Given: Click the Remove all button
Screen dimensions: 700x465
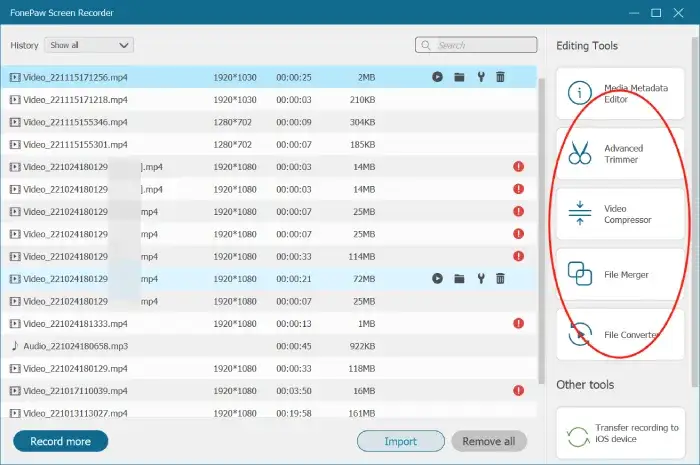Looking at the screenshot, I should (x=488, y=441).
